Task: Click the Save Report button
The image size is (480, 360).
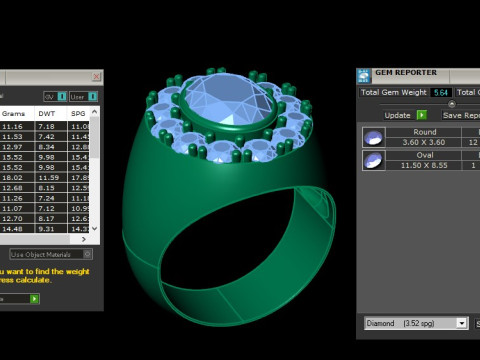Action: (x=461, y=115)
